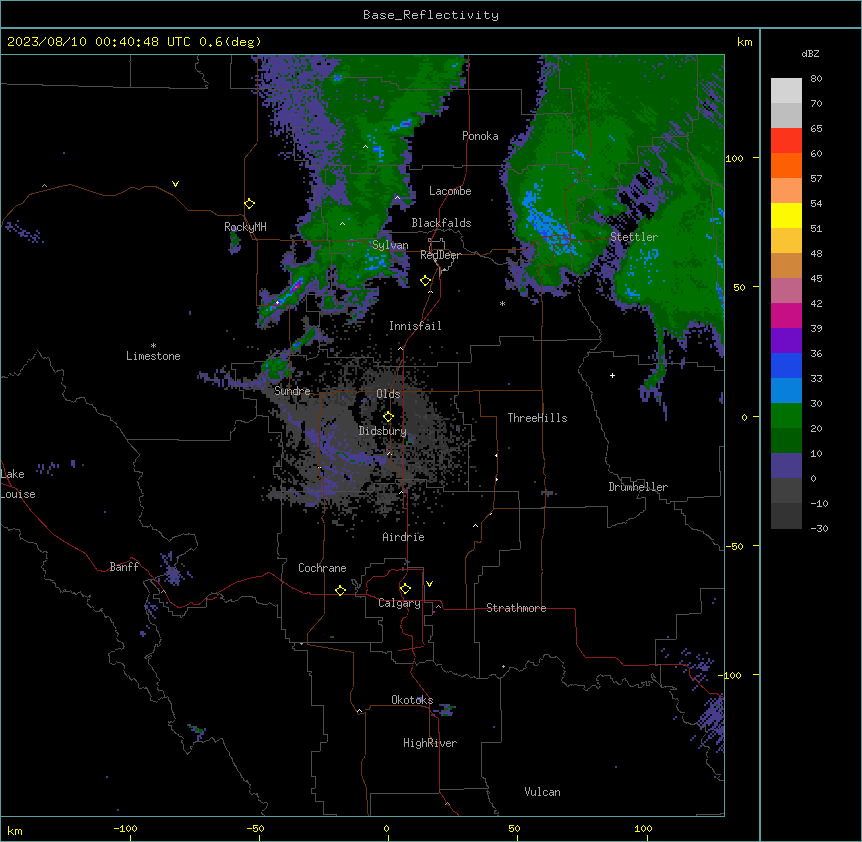The image size is (862, 842).
Task: Click the Okotoks label
Action: tap(412, 700)
